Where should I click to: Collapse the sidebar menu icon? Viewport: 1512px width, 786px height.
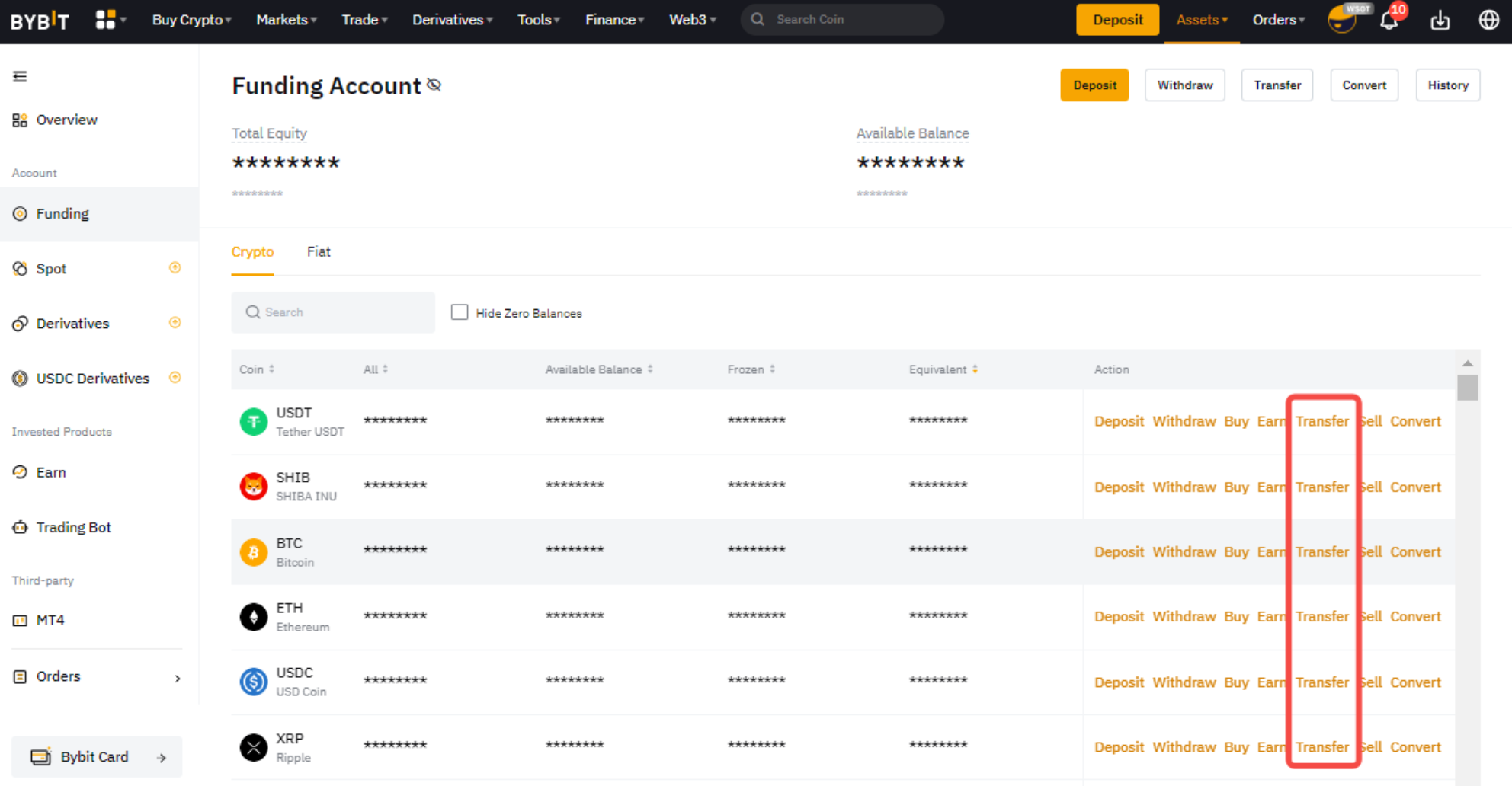(20, 76)
